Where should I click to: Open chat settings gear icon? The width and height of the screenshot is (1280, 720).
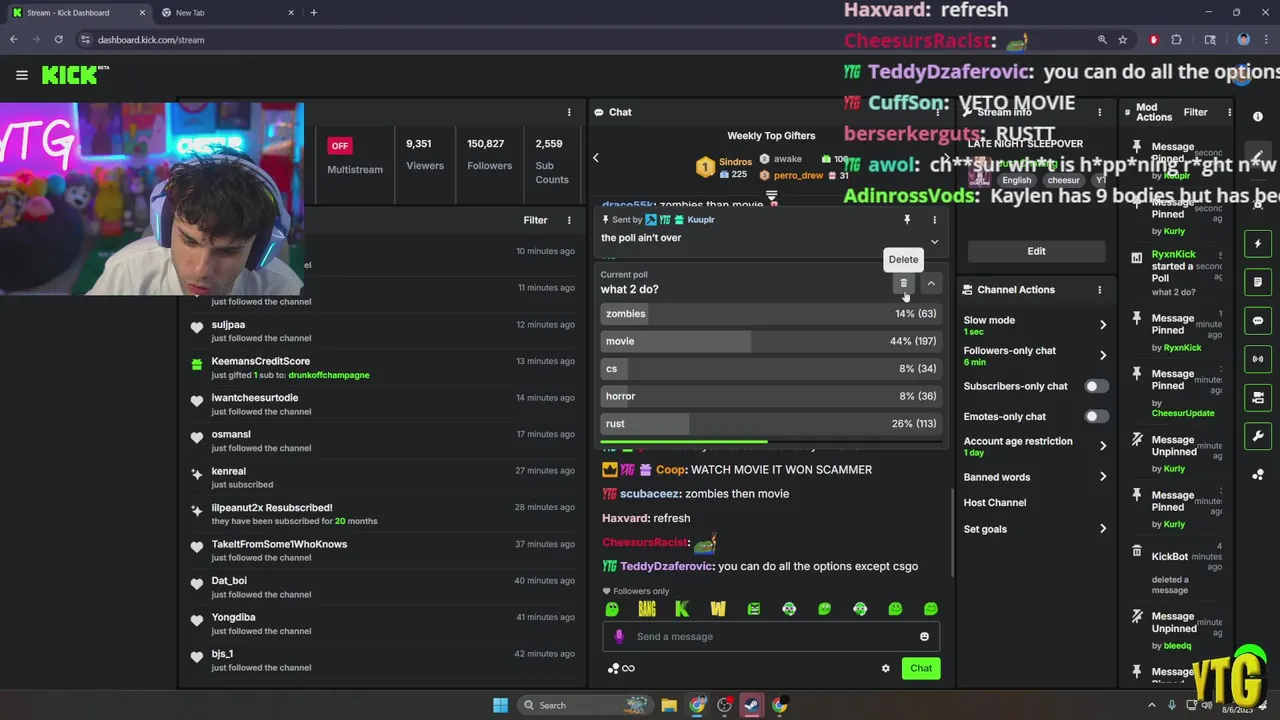coord(885,668)
